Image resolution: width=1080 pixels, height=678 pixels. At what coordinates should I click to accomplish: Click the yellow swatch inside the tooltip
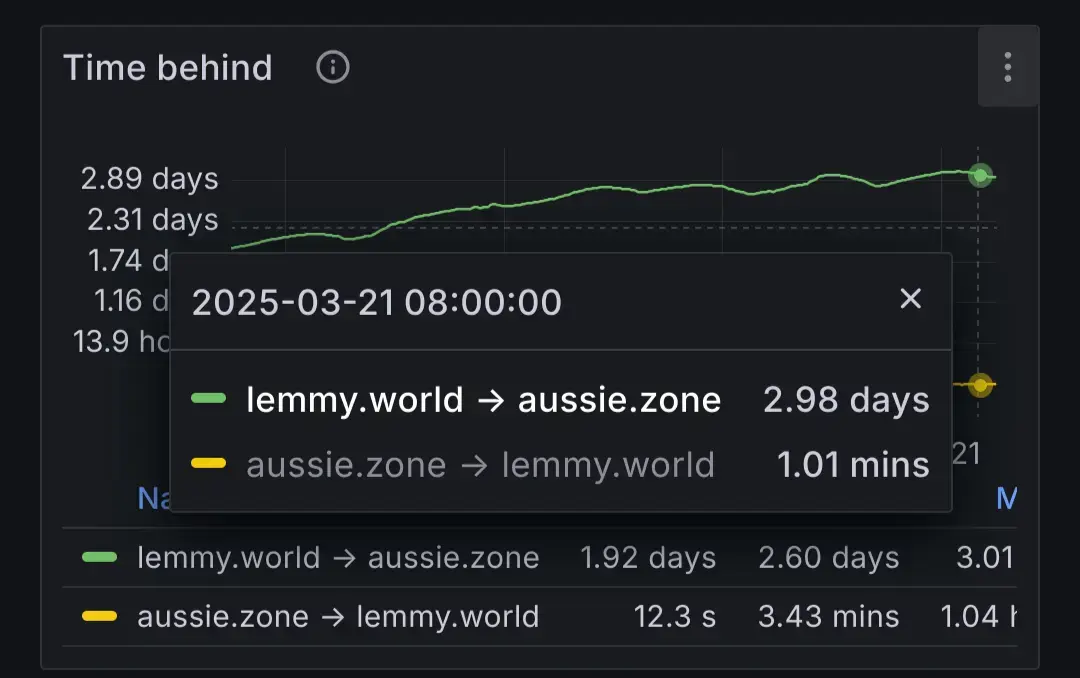pos(208,464)
